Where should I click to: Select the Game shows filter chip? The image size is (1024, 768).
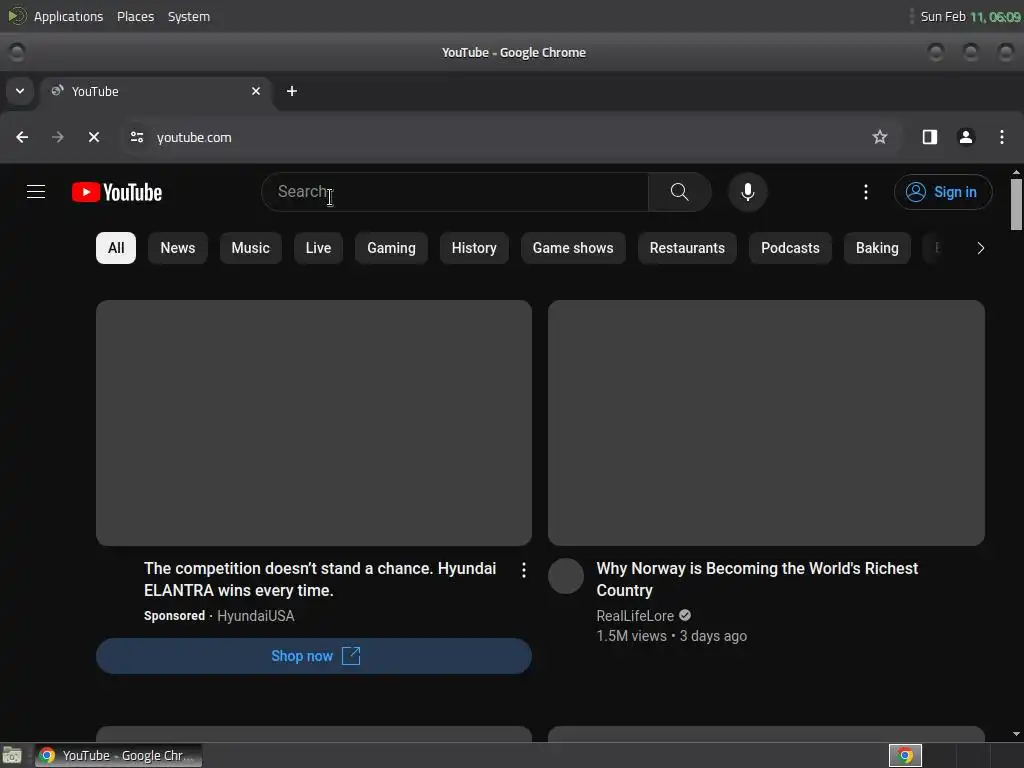[573, 248]
